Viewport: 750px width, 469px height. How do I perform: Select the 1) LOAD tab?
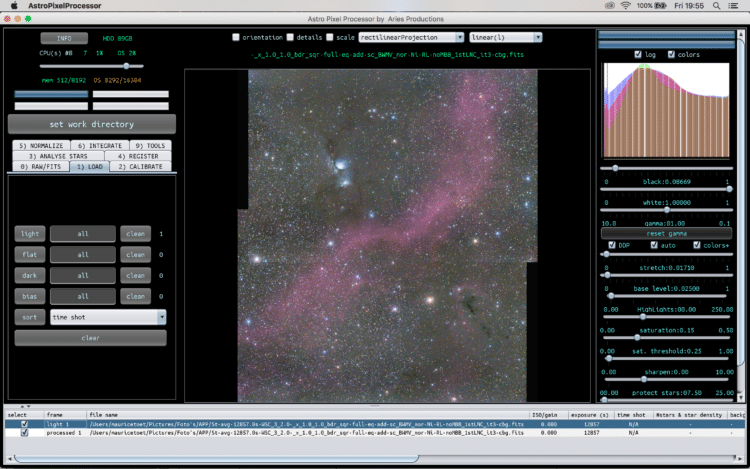[x=89, y=166]
